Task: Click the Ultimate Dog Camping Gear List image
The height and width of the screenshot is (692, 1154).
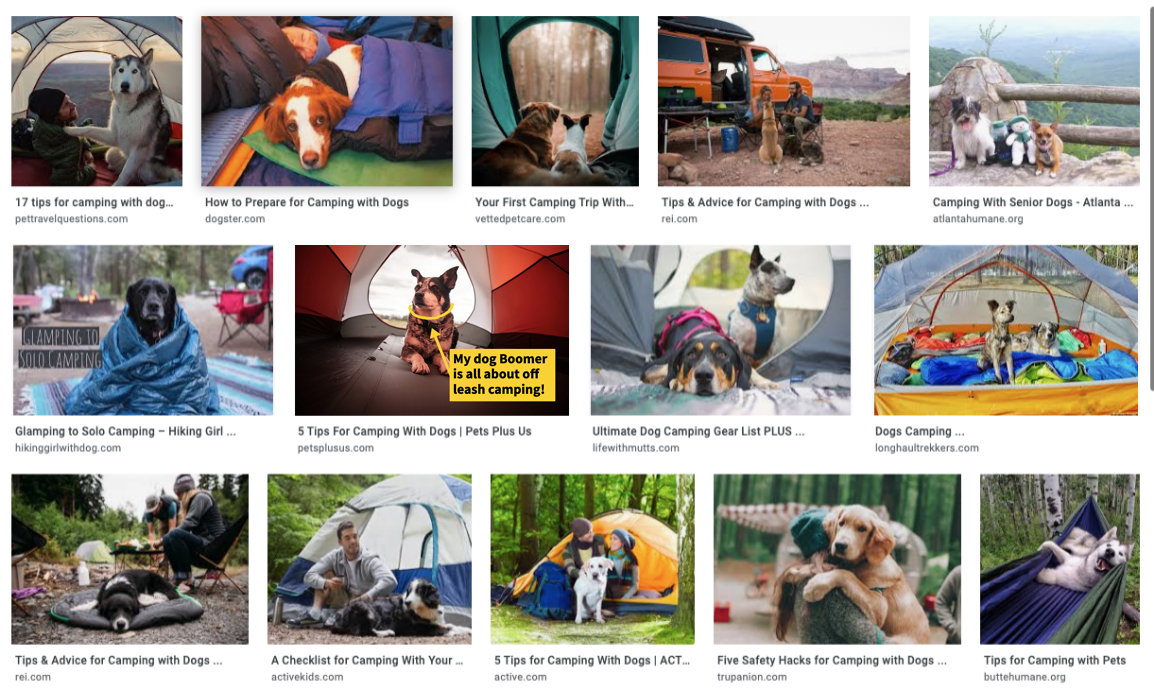Action: coord(721,331)
